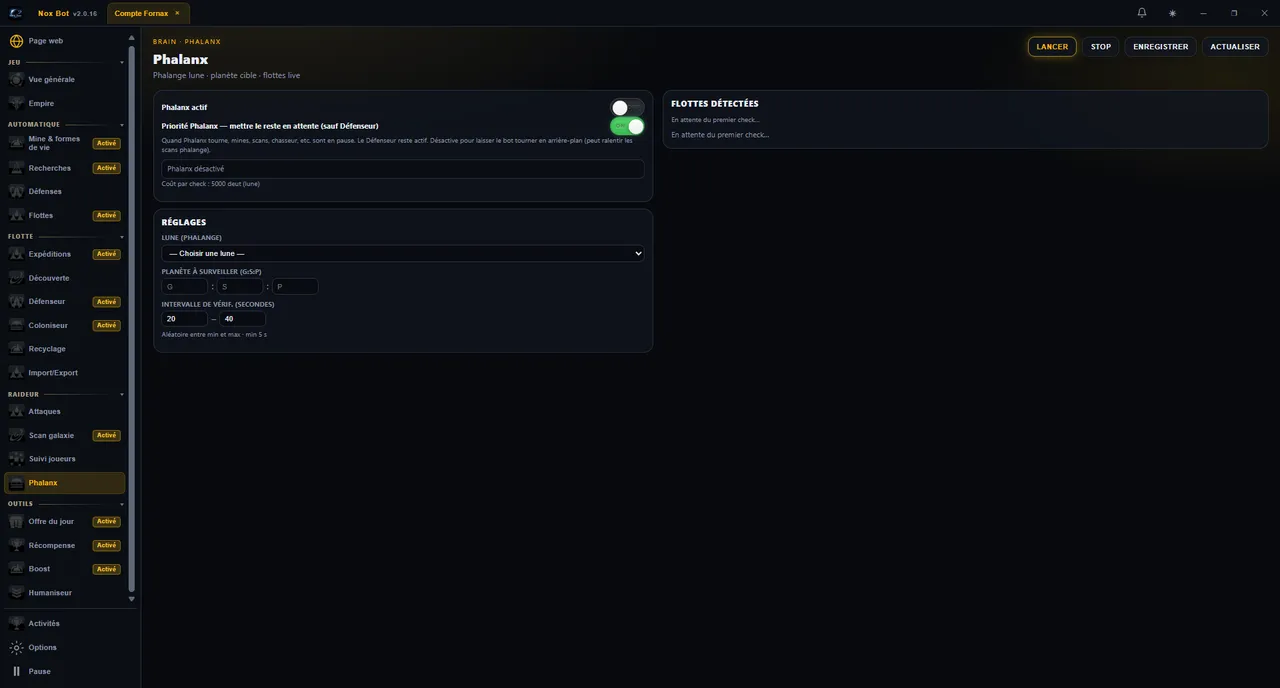Click the Recherches sidebar icon
The image size is (1280, 688).
(16, 168)
